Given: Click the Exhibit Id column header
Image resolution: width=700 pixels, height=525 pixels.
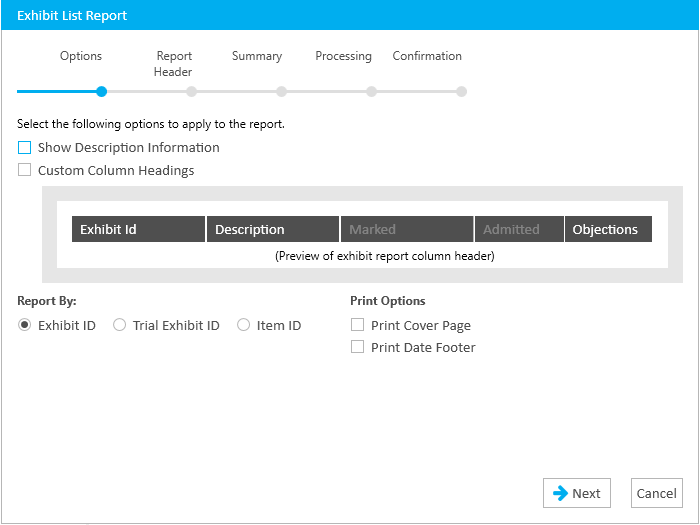Looking at the screenshot, I should (x=138, y=229).
